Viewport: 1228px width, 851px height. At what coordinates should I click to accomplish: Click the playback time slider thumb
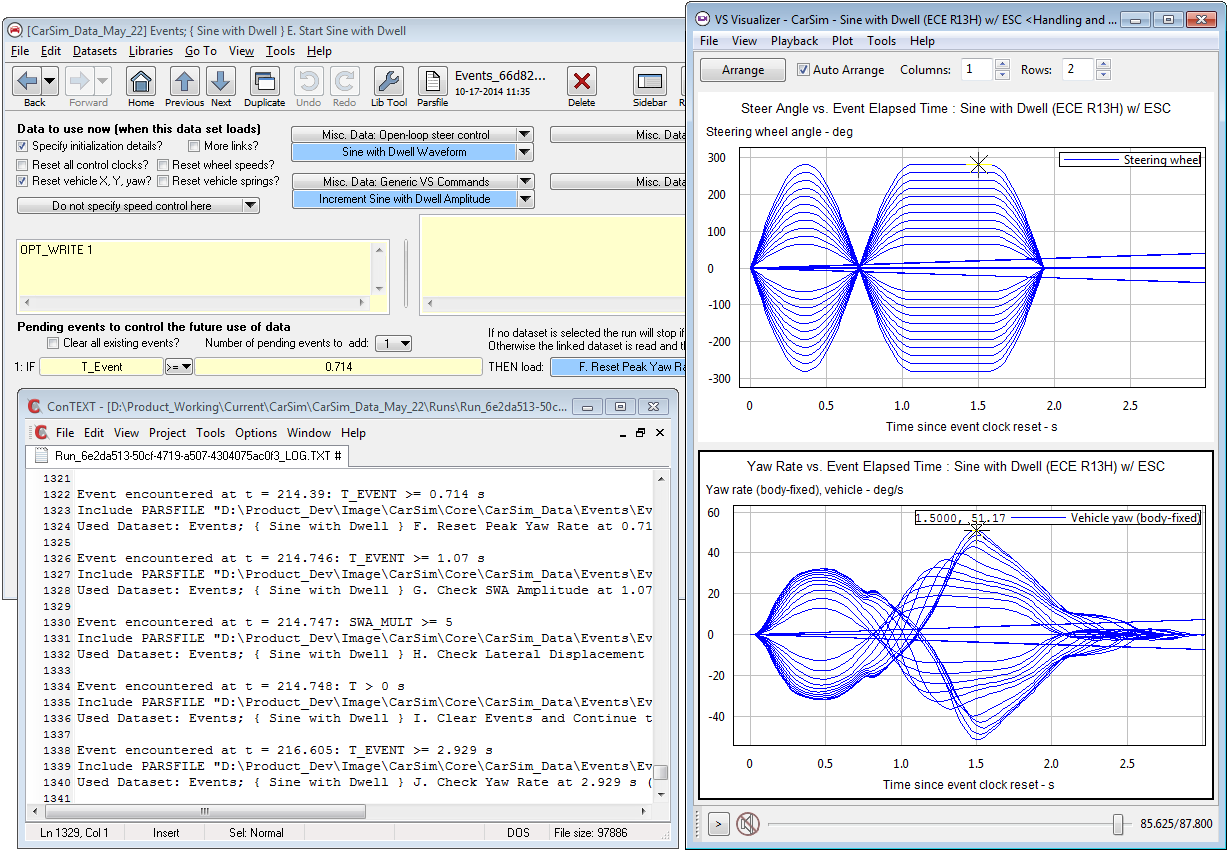[1118, 824]
